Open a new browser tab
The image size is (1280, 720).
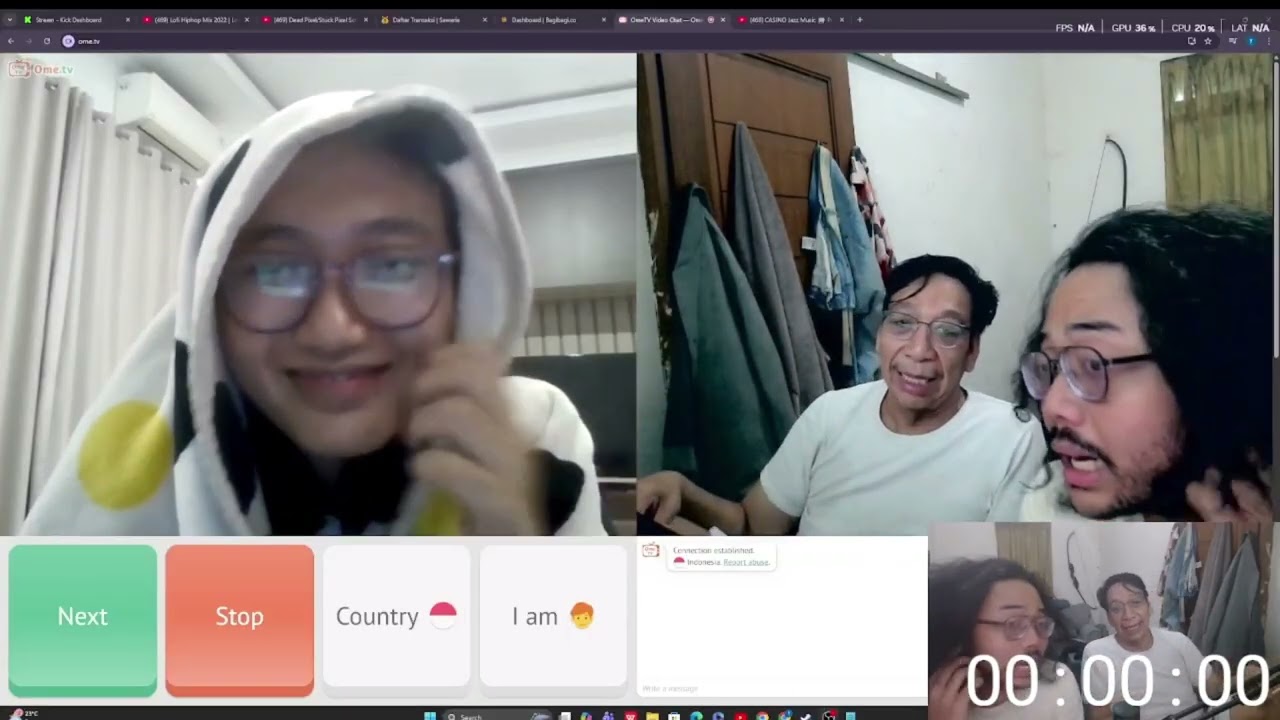point(860,20)
